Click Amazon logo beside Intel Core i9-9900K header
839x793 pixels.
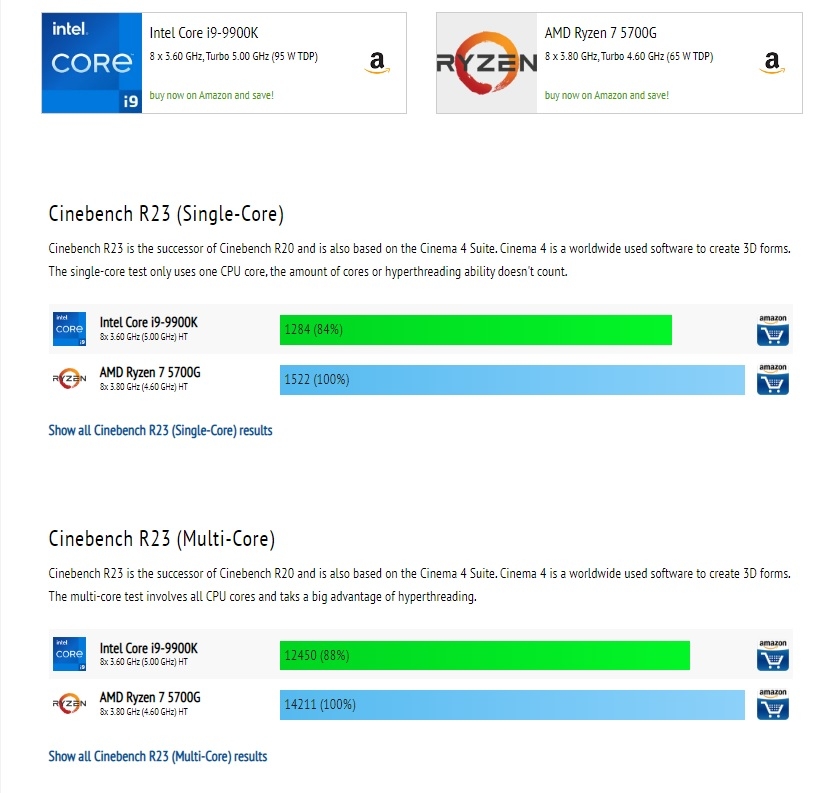tap(376, 63)
